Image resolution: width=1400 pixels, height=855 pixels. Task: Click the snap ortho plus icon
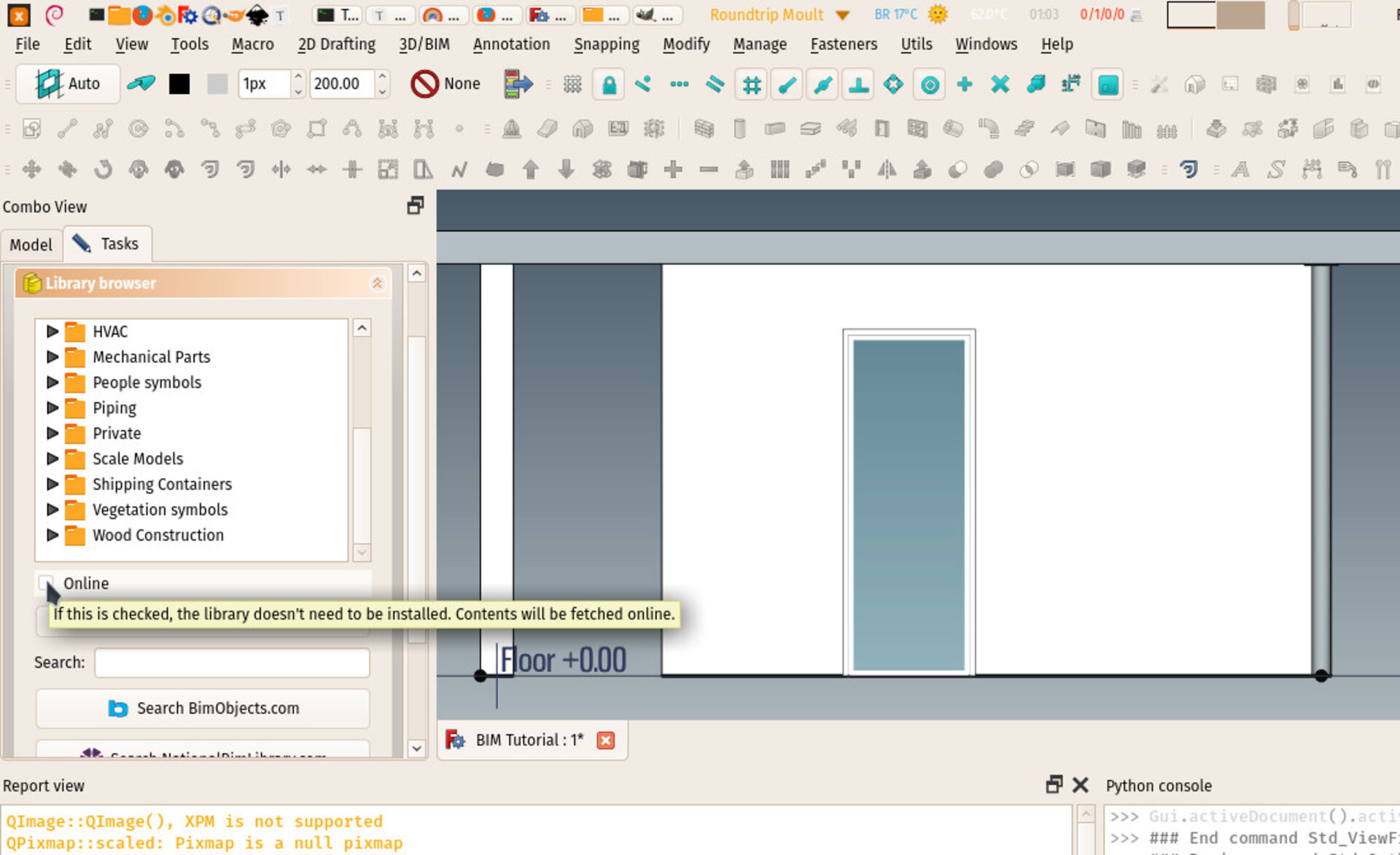(x=965, y=85)
